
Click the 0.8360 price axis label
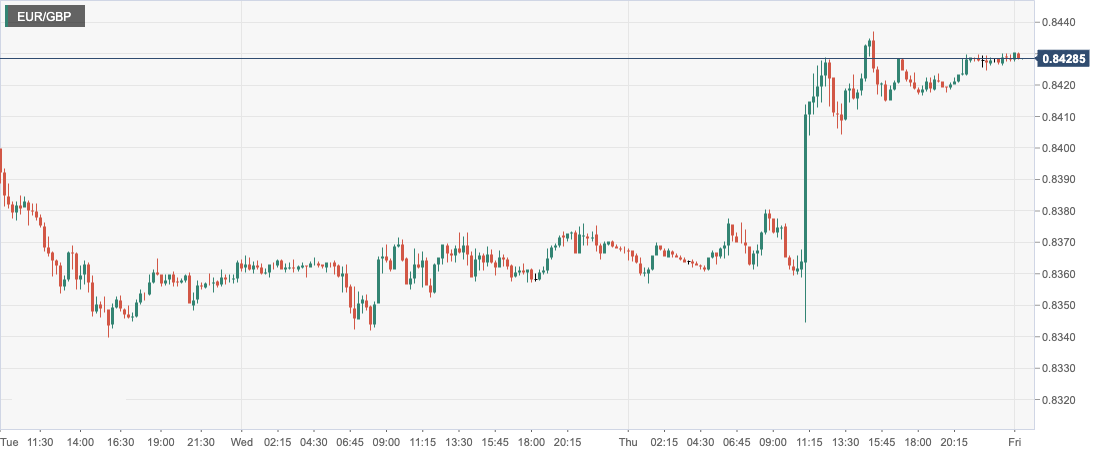click(1058, 274)
